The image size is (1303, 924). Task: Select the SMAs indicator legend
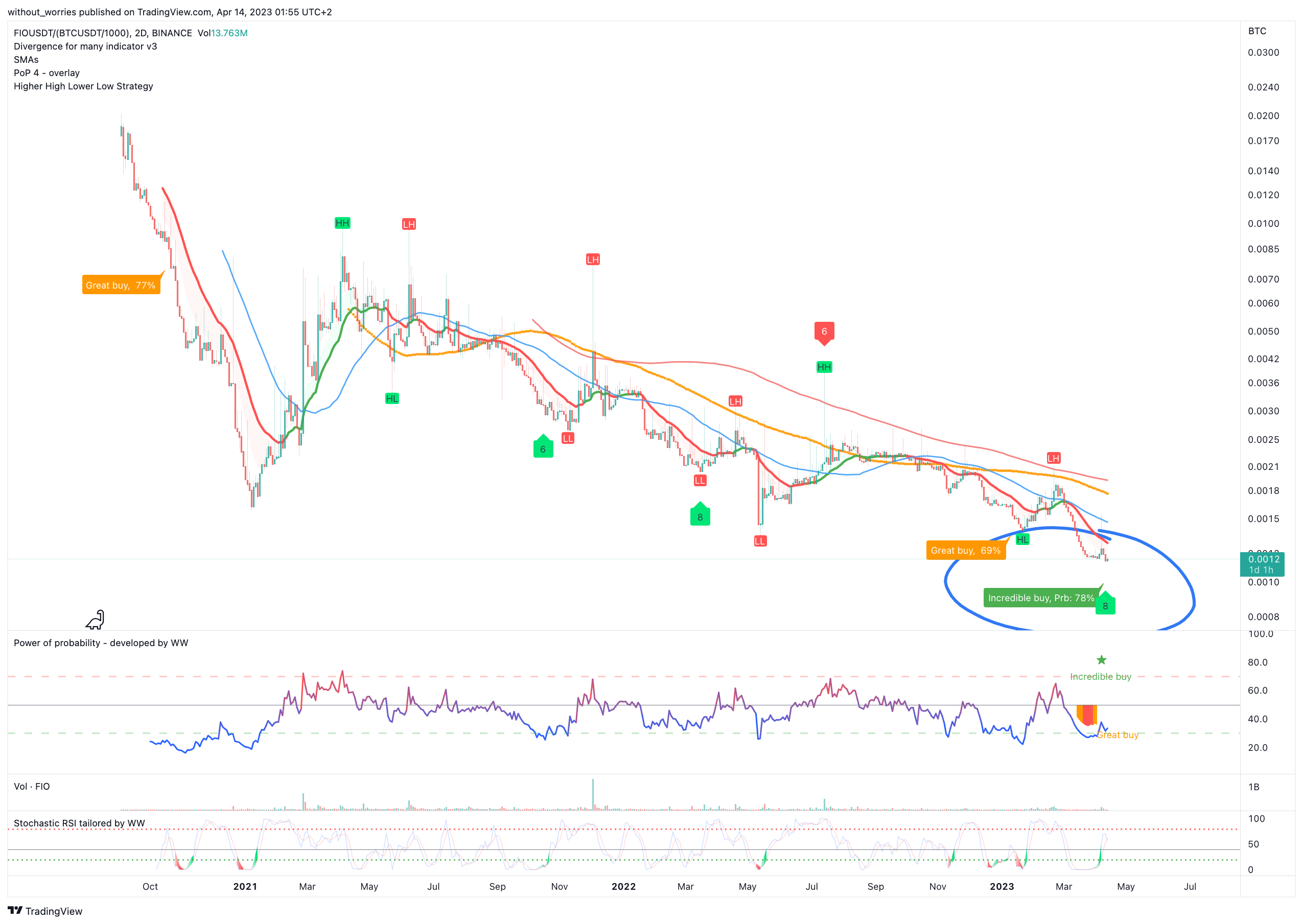(x=26, y=60)
